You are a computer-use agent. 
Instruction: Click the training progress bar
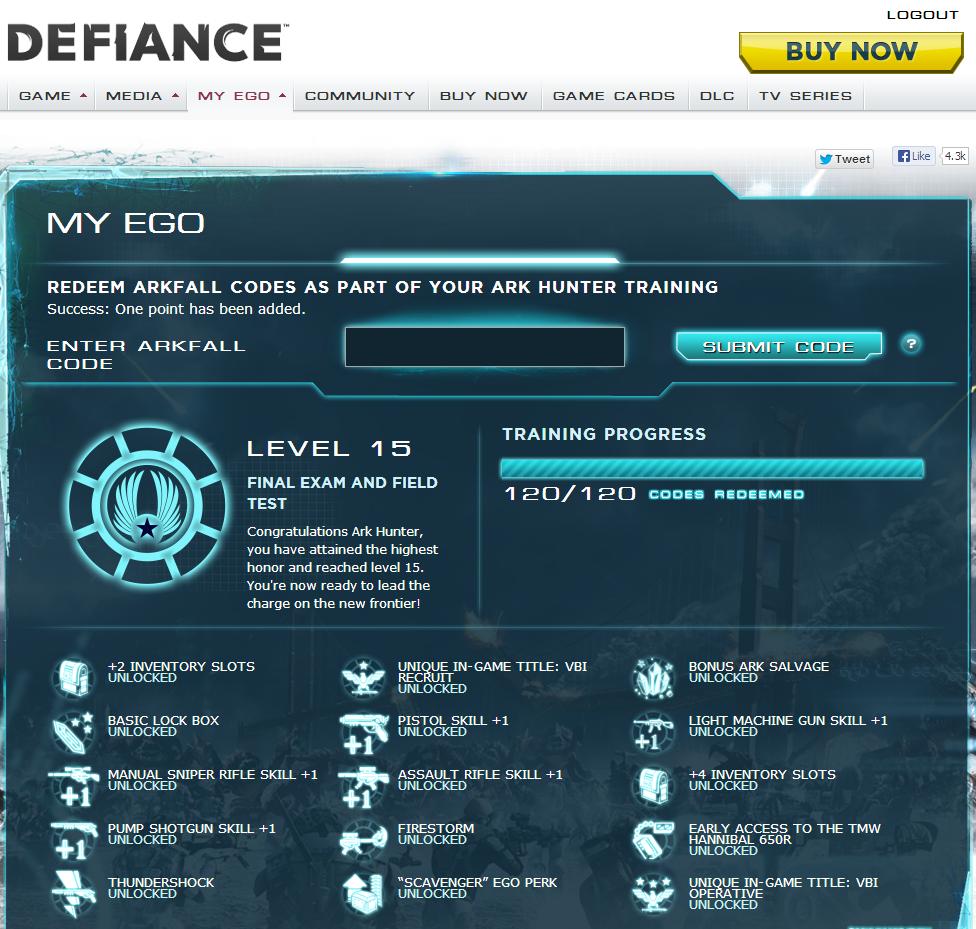pos(712,469)
